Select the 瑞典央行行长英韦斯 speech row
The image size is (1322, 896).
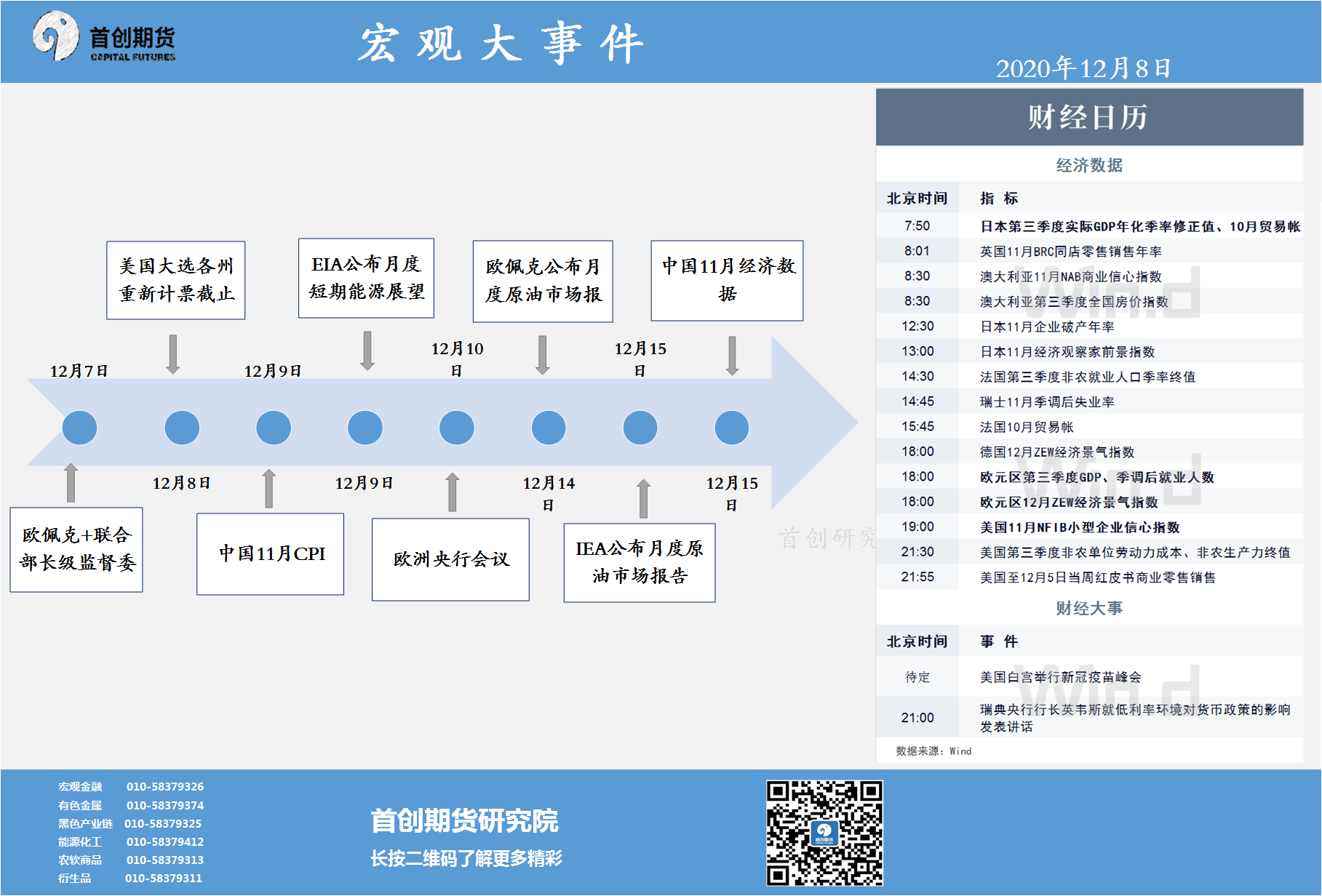(1089, 718)
